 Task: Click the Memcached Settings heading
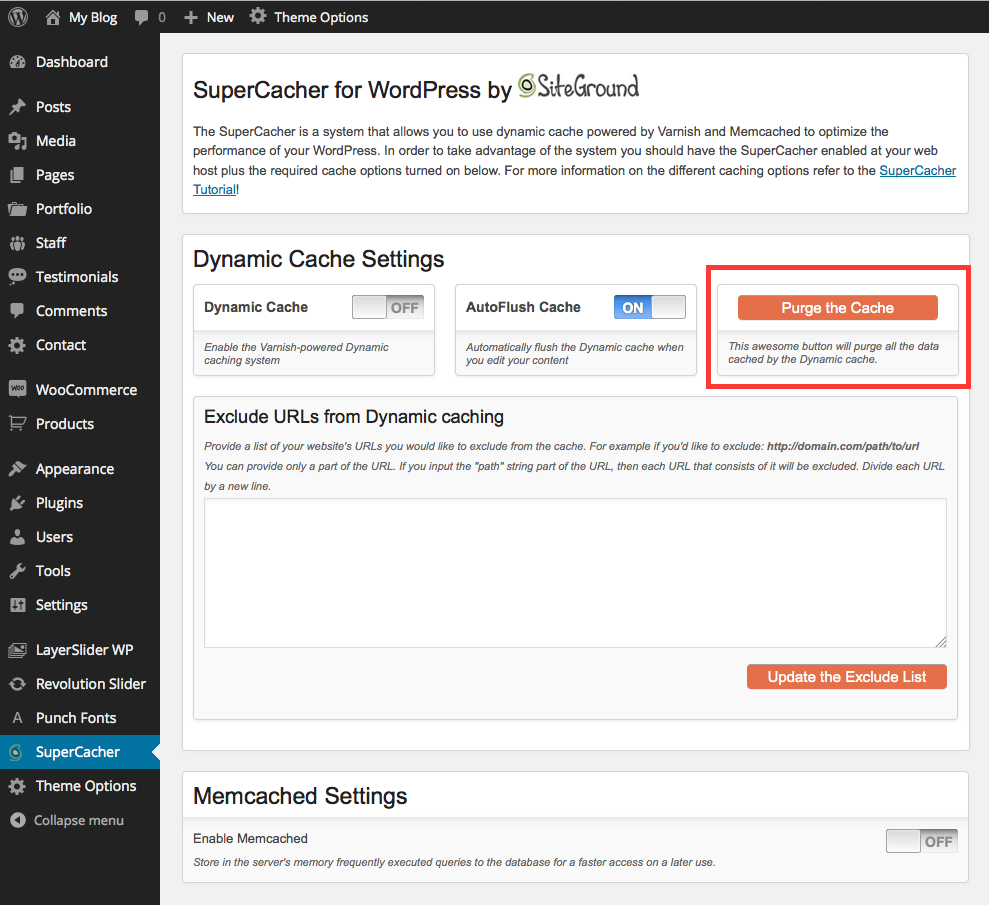[x=300, y=796]
